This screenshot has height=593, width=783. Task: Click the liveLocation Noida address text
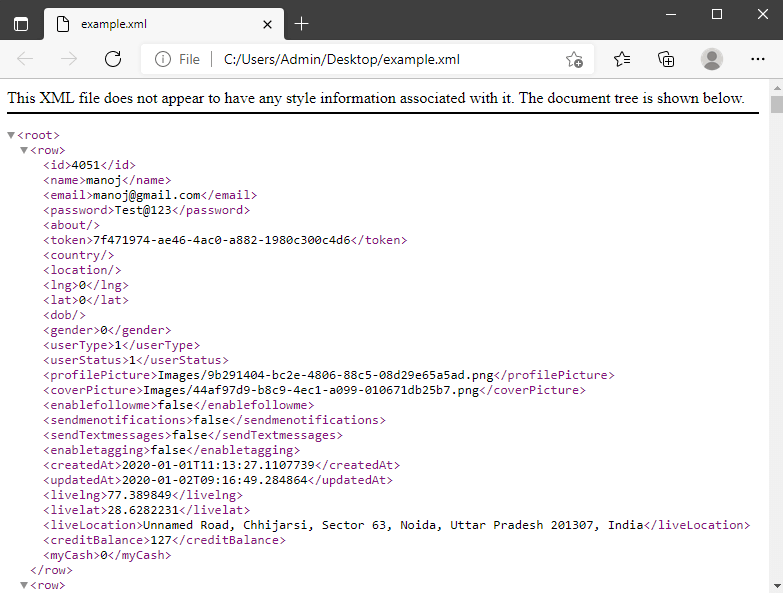[x=393, y=525]
